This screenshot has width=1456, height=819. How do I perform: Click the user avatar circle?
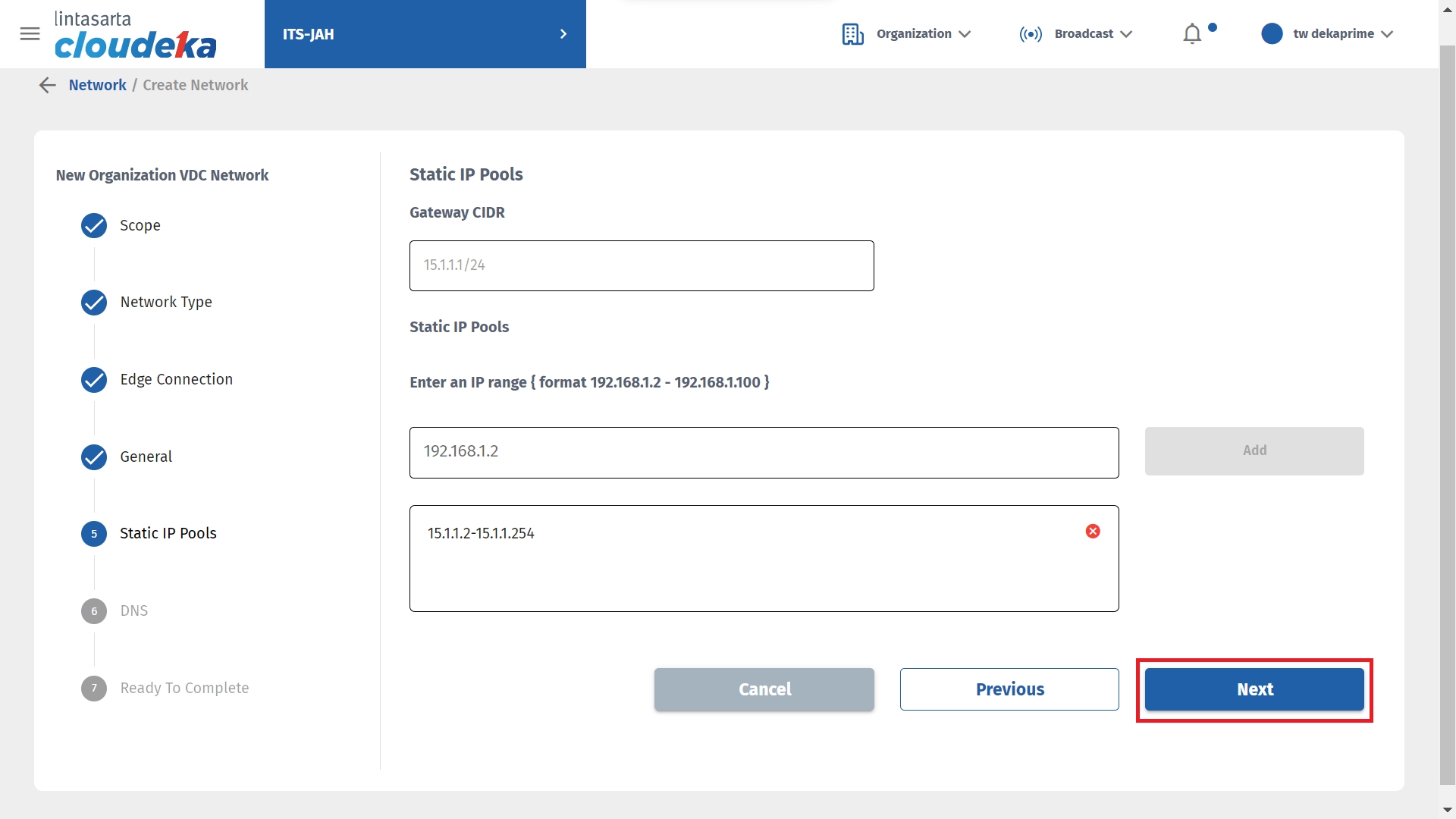(x=1272, y=34)
